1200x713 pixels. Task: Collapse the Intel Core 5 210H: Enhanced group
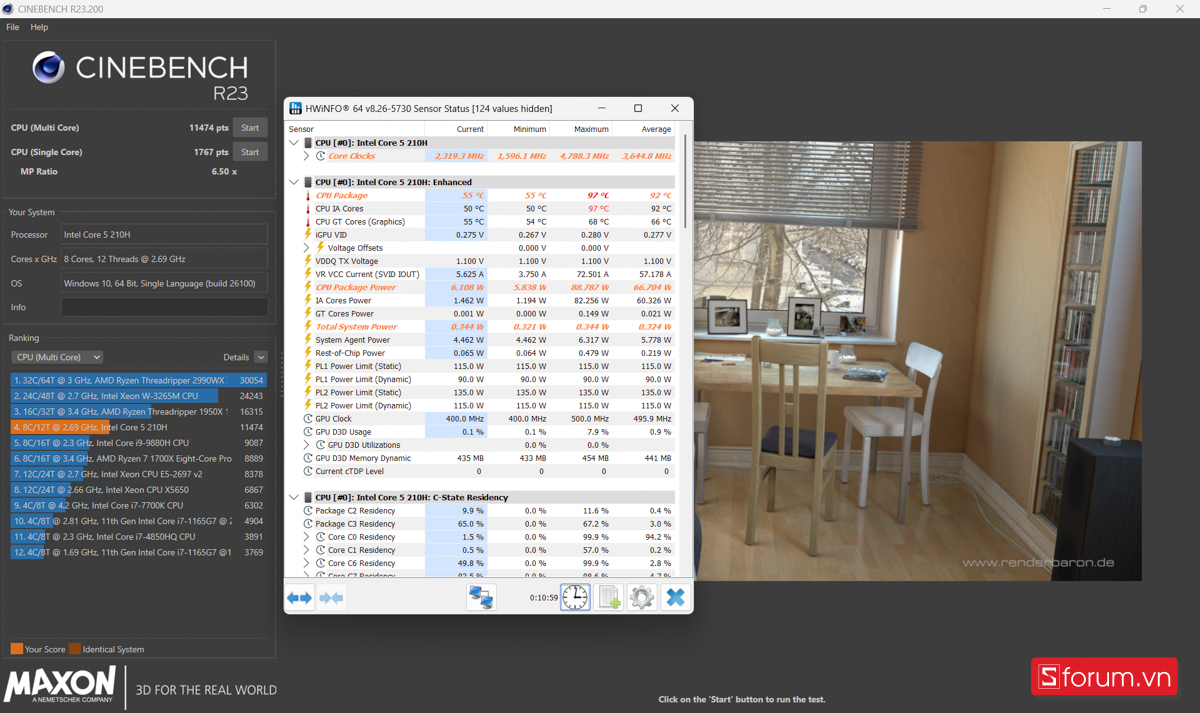(x=294, y=182)
